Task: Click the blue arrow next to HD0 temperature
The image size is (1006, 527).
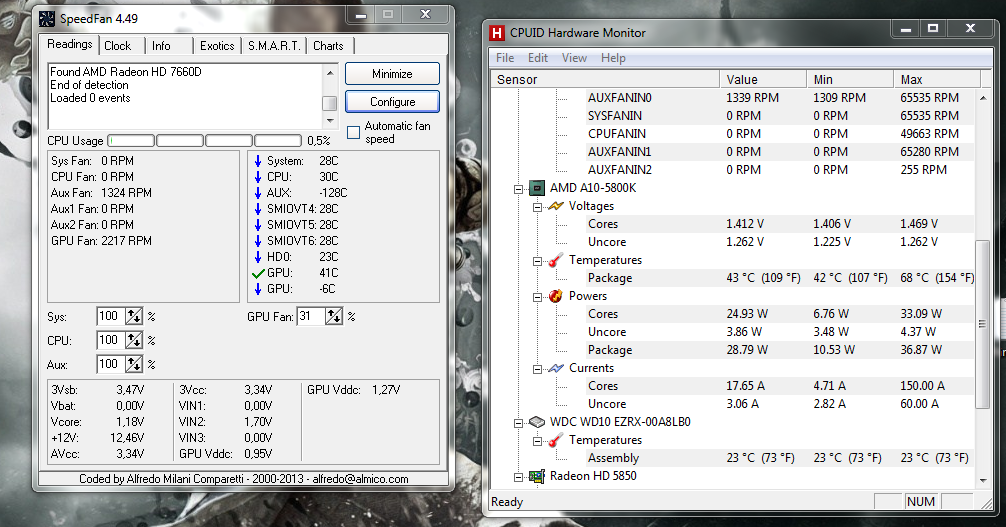Action: (258, 257)
